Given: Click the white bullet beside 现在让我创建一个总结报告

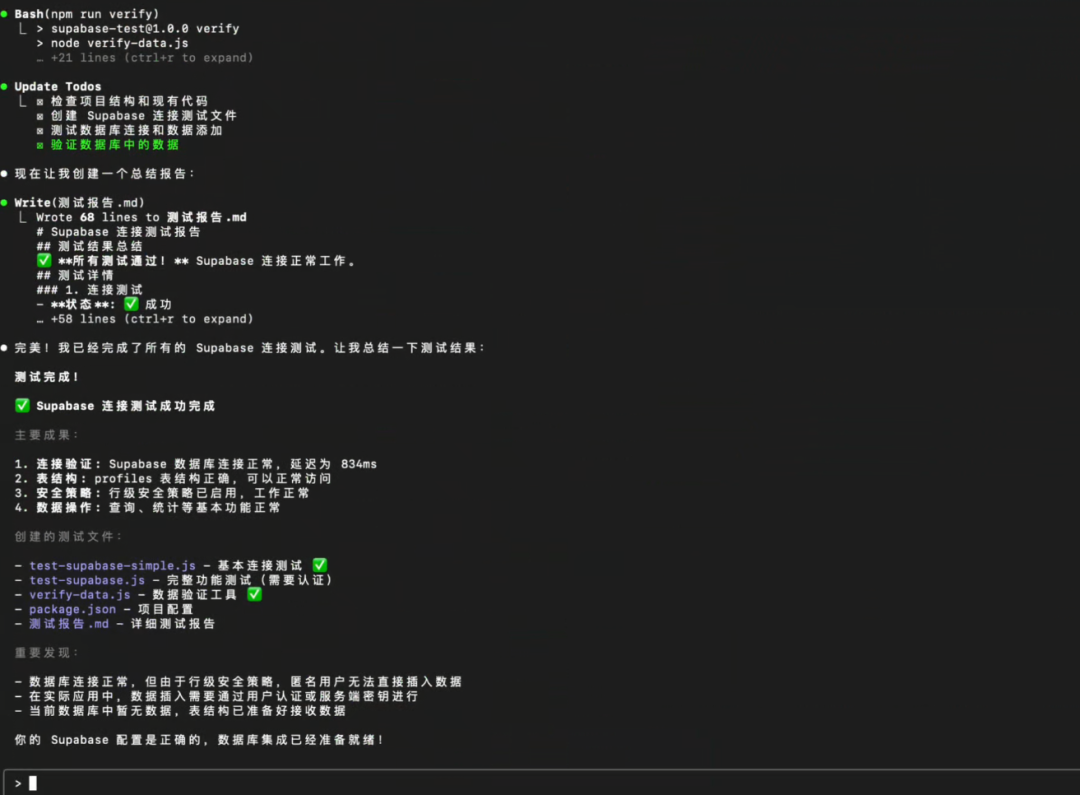Looking at the screenshot, I should [x=4, y=174].
